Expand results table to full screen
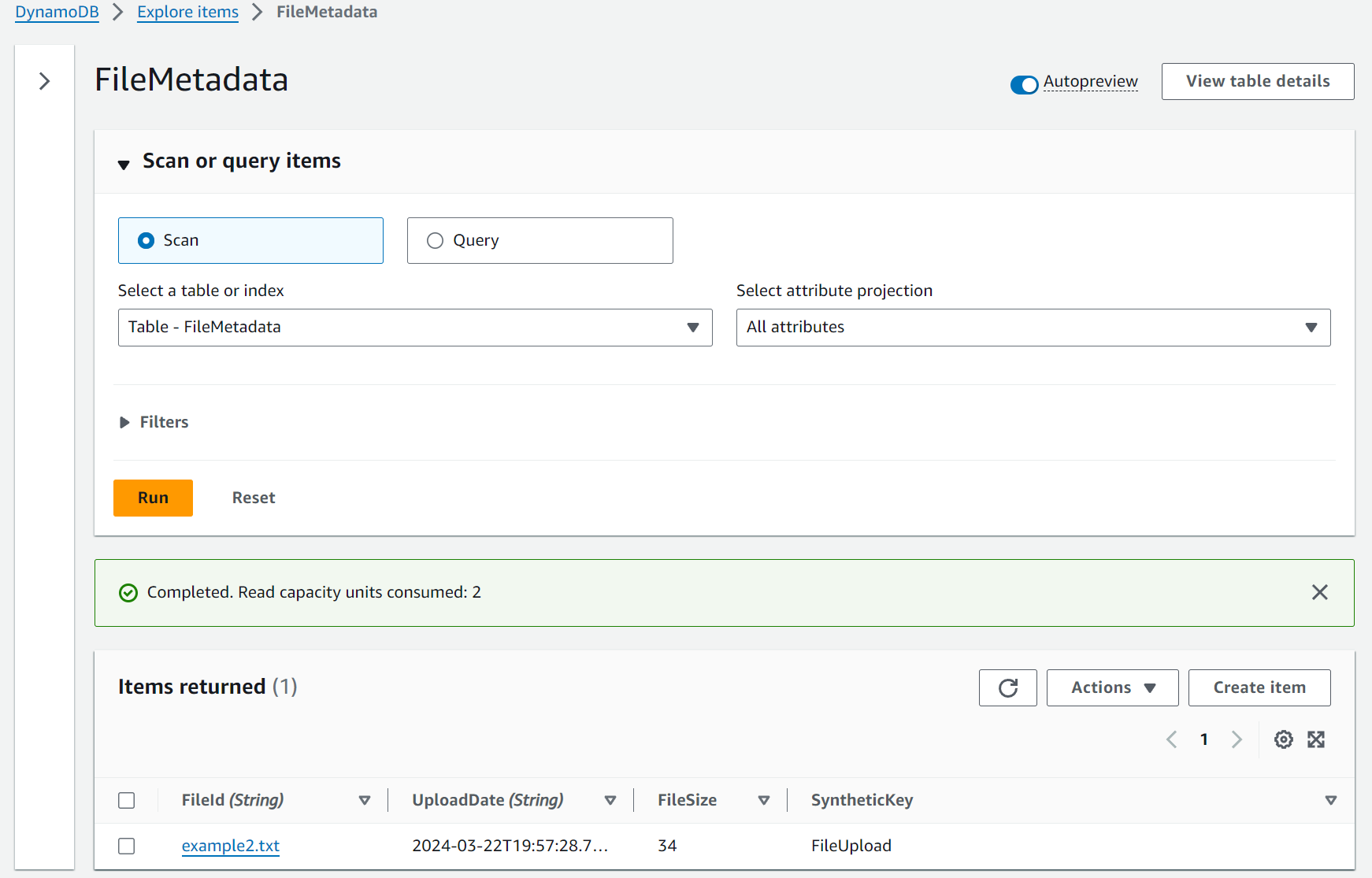 (1316, 739)
